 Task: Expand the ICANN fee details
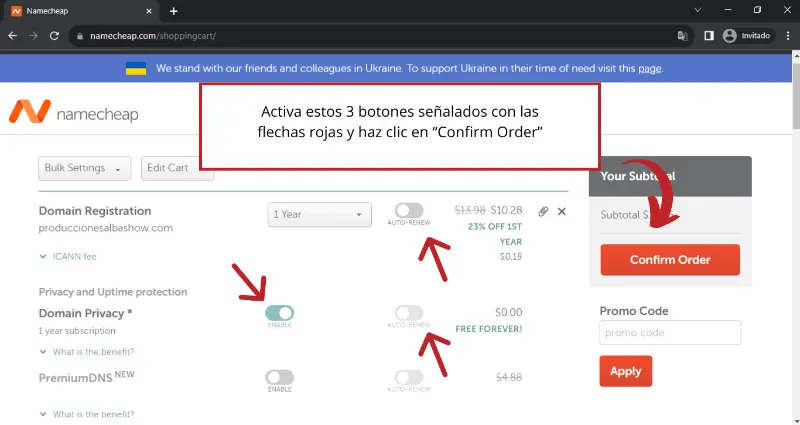point(68,257)
